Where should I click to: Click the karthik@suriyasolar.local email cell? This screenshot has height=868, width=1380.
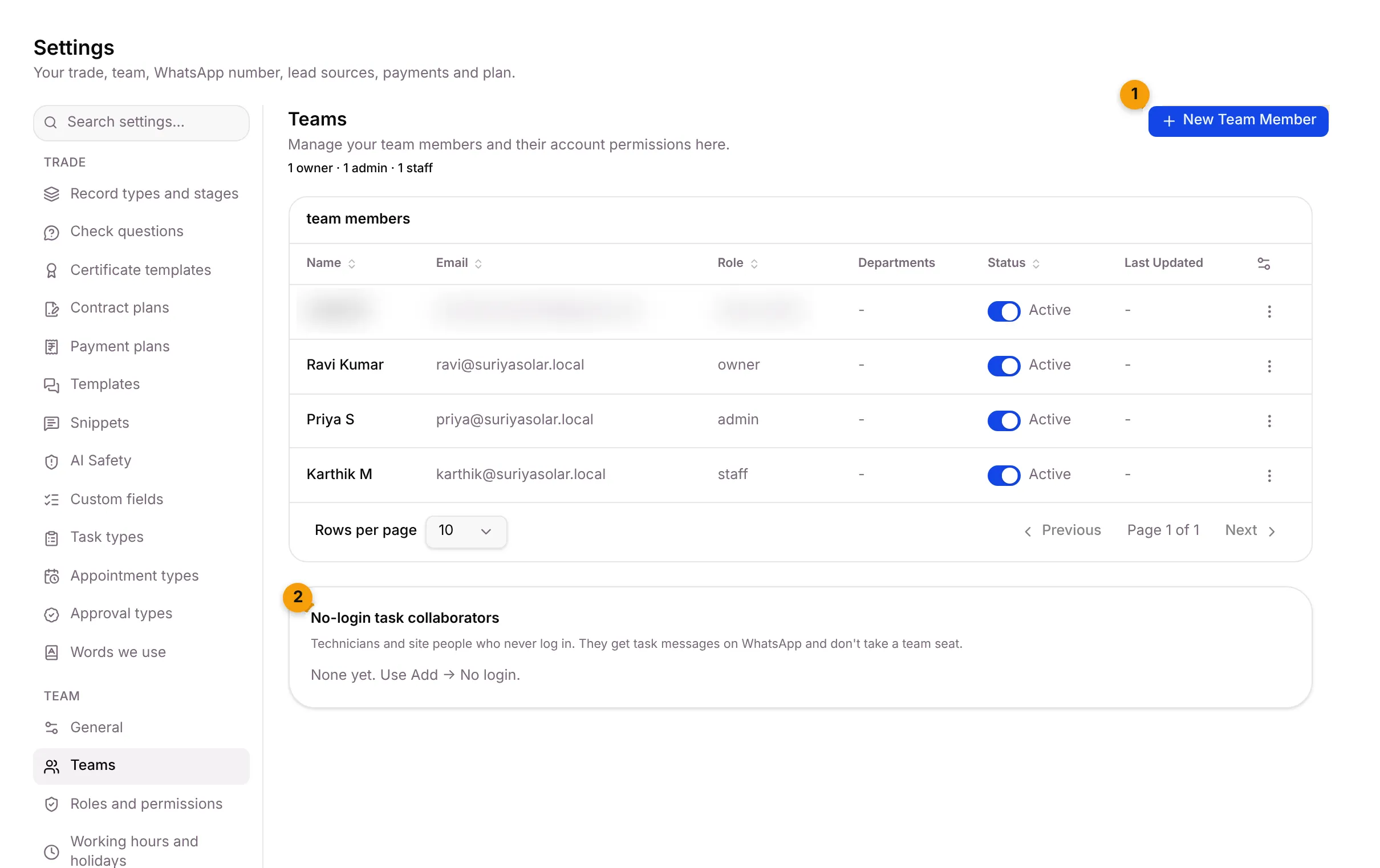(521, 474)
